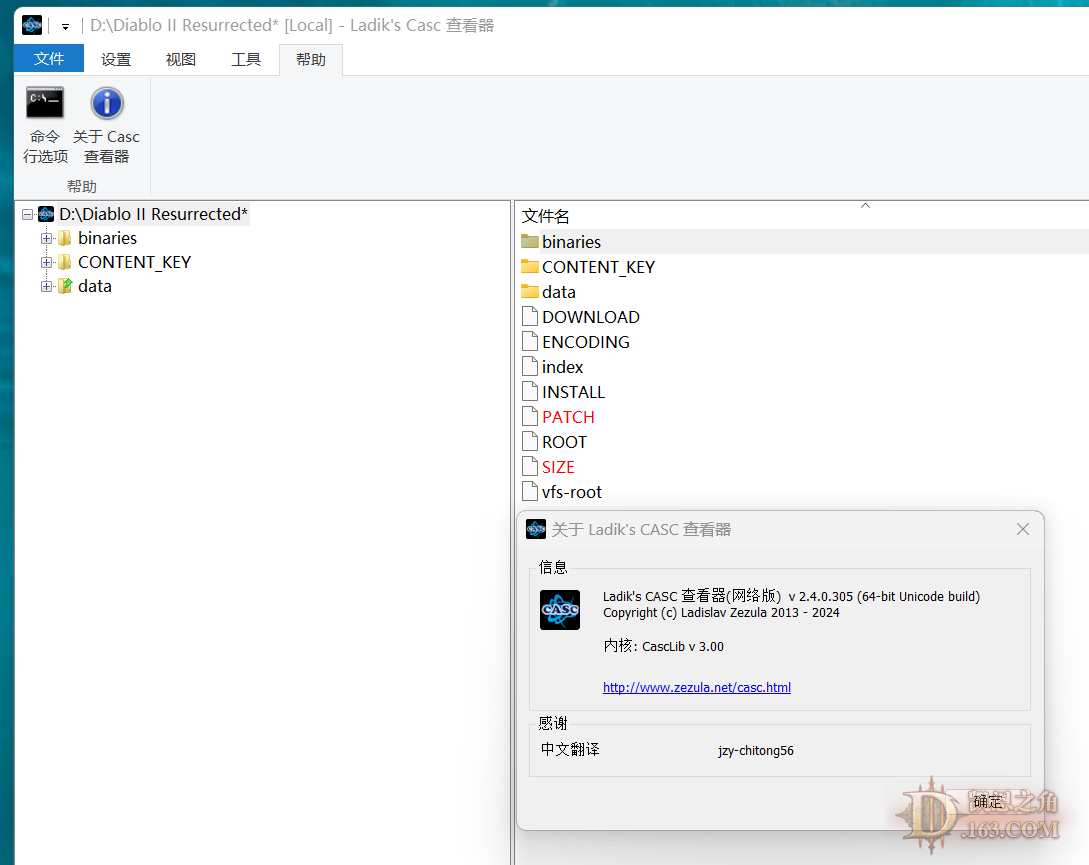Expand the CONTENT_KEY folder in tree
The height and width of the screenshot is (865, 1089).
coord(47,262)
